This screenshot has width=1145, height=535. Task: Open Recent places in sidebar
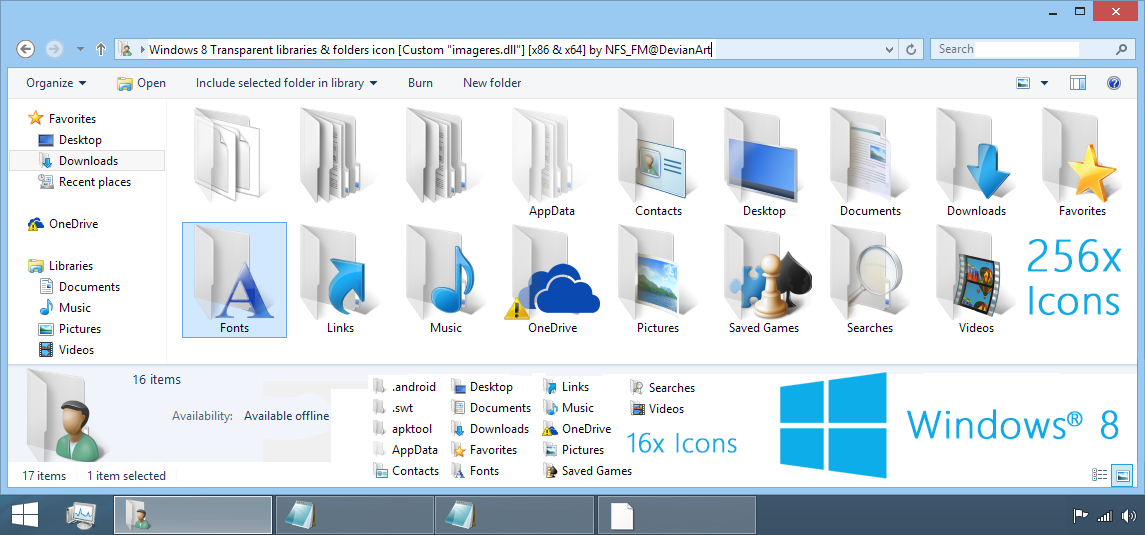(85, 182)
